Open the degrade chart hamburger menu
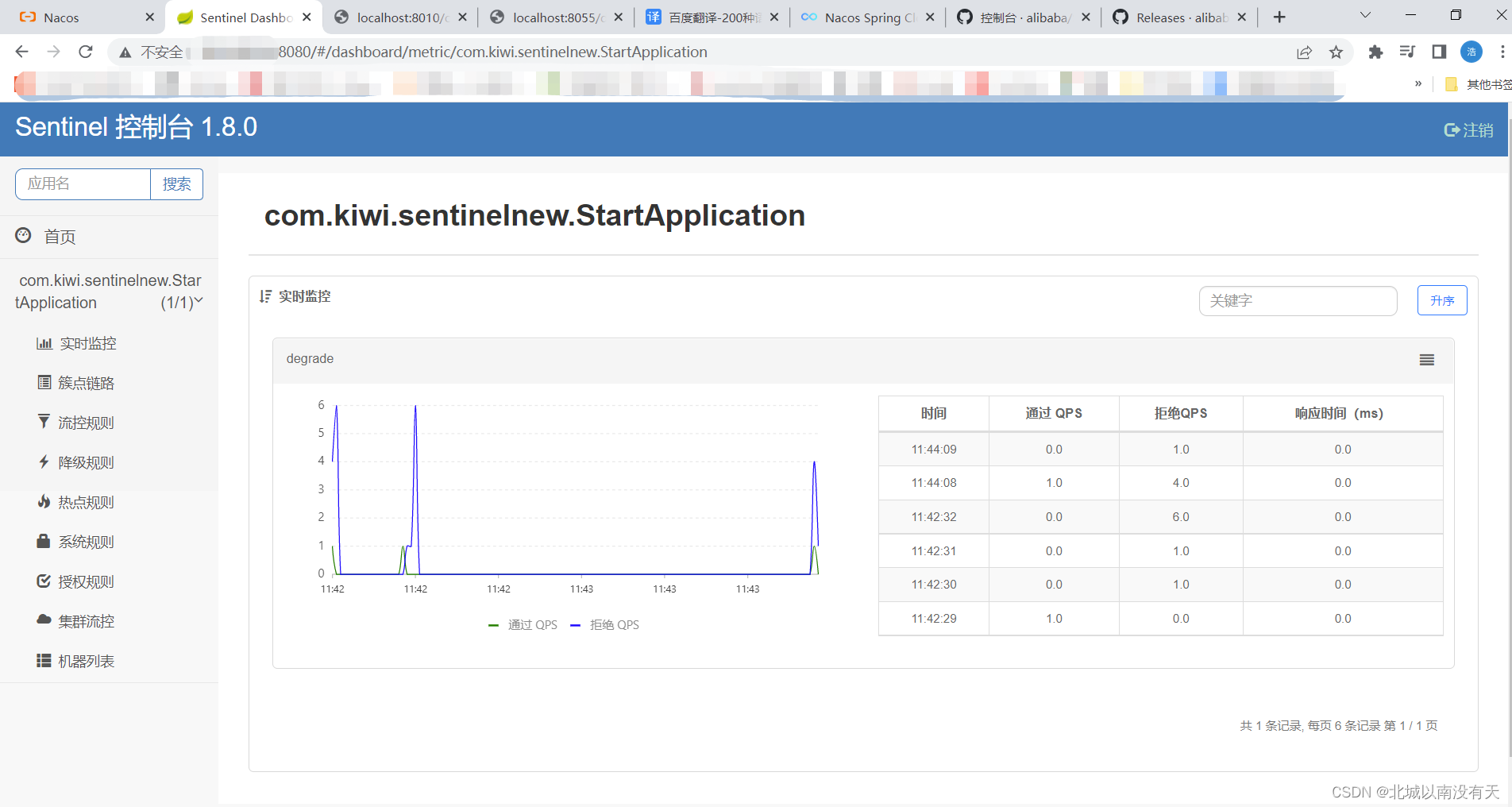This screenshot has width=1512, height=807. [1427, 360]
